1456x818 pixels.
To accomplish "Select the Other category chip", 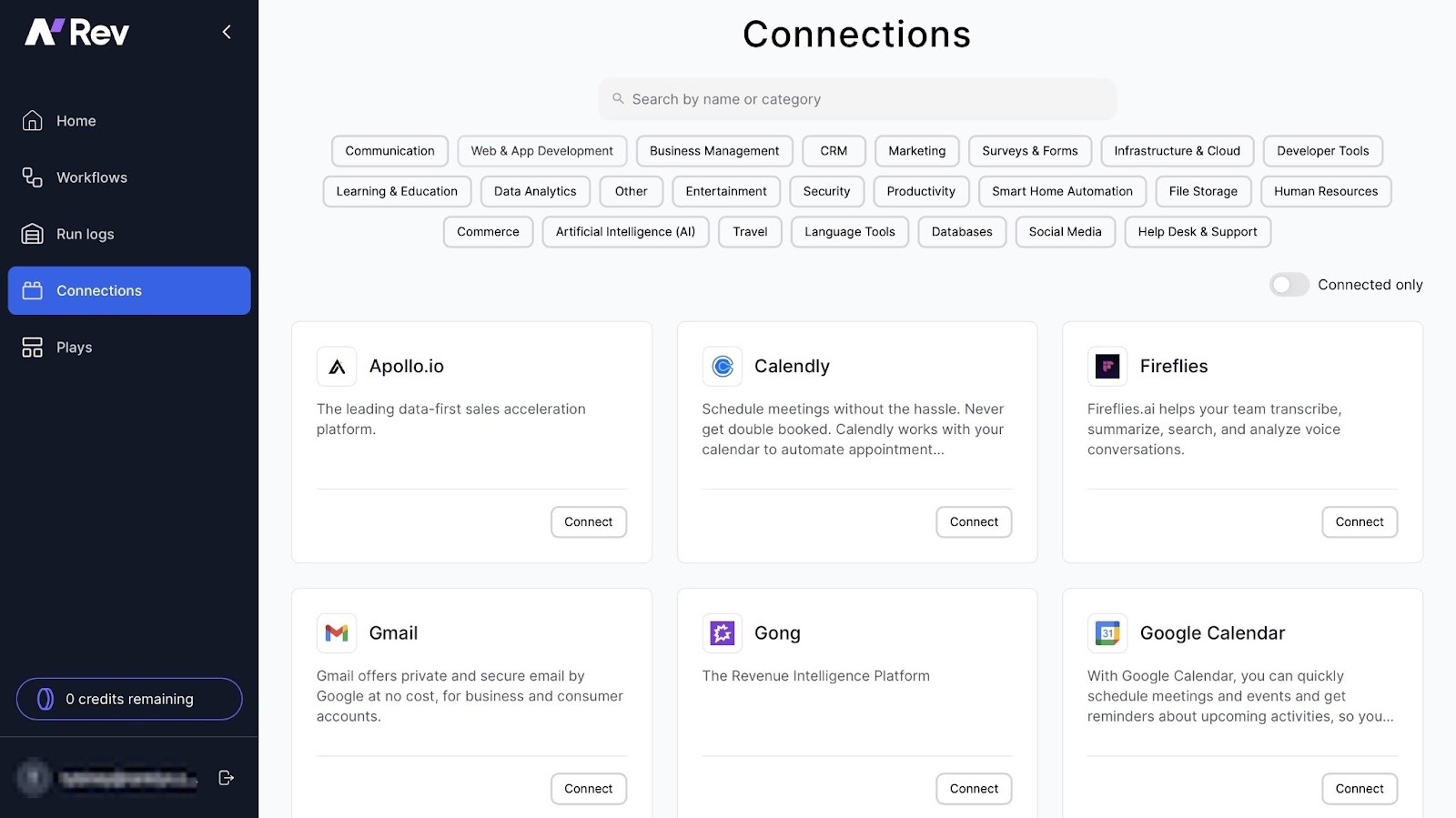I will click(631, 191).
